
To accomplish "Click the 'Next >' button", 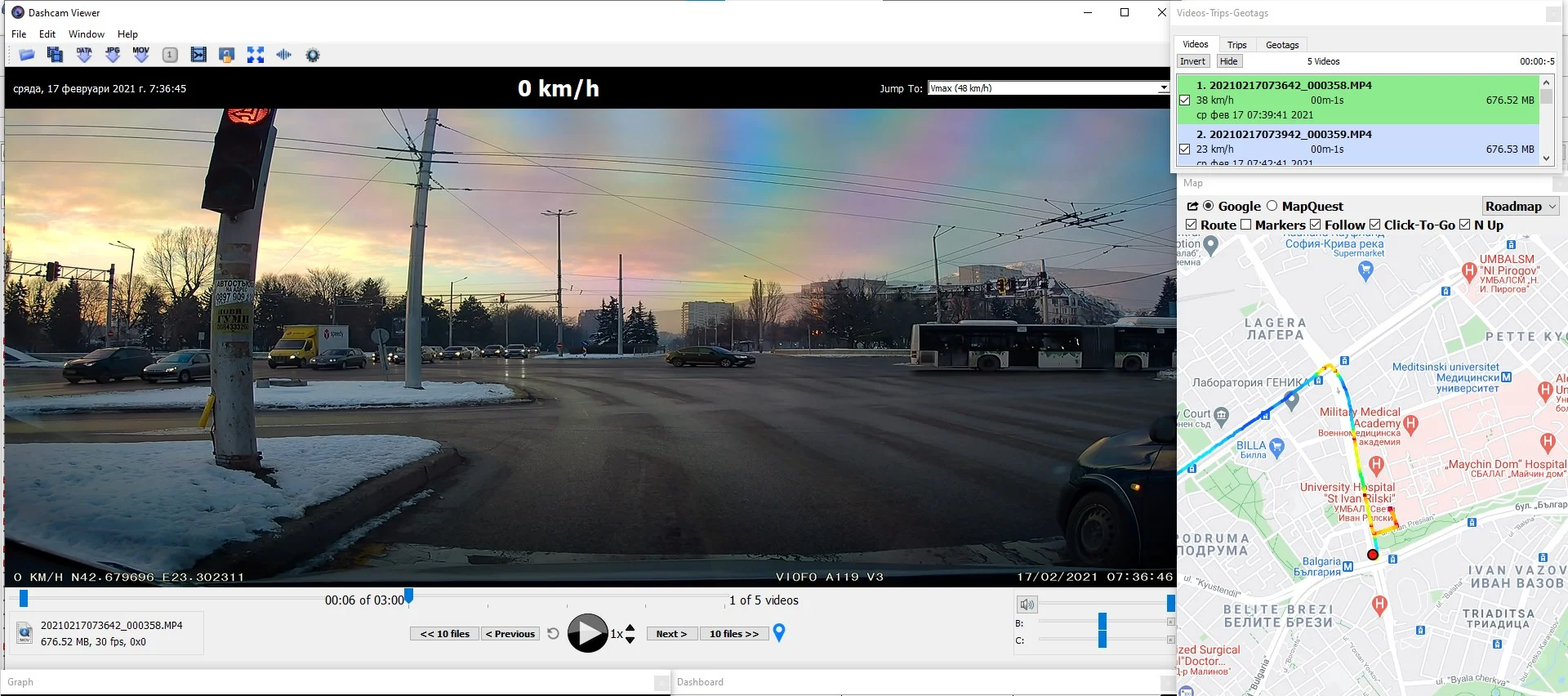I will click(672, 634).
